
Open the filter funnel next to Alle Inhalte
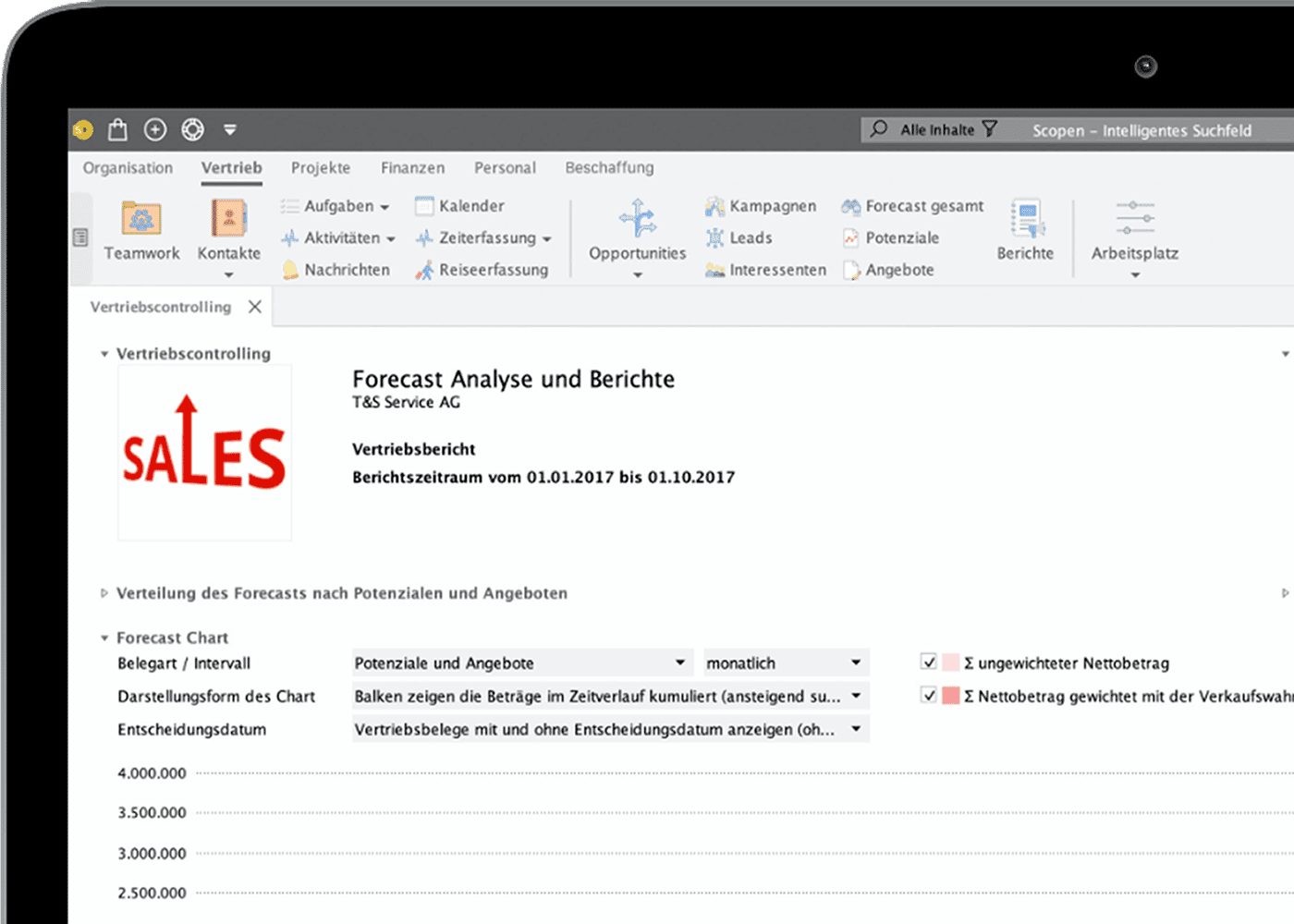coord(990,128)
